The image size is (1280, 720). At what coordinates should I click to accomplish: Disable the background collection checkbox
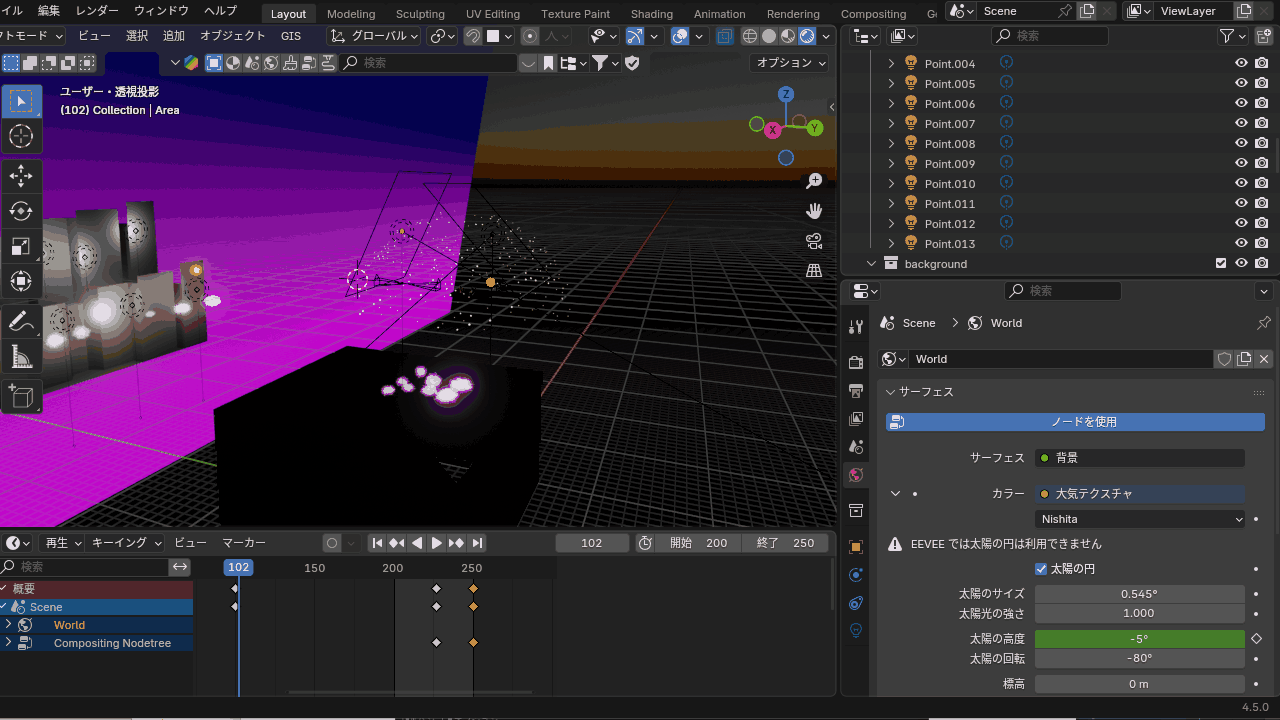coord(1220,264)
